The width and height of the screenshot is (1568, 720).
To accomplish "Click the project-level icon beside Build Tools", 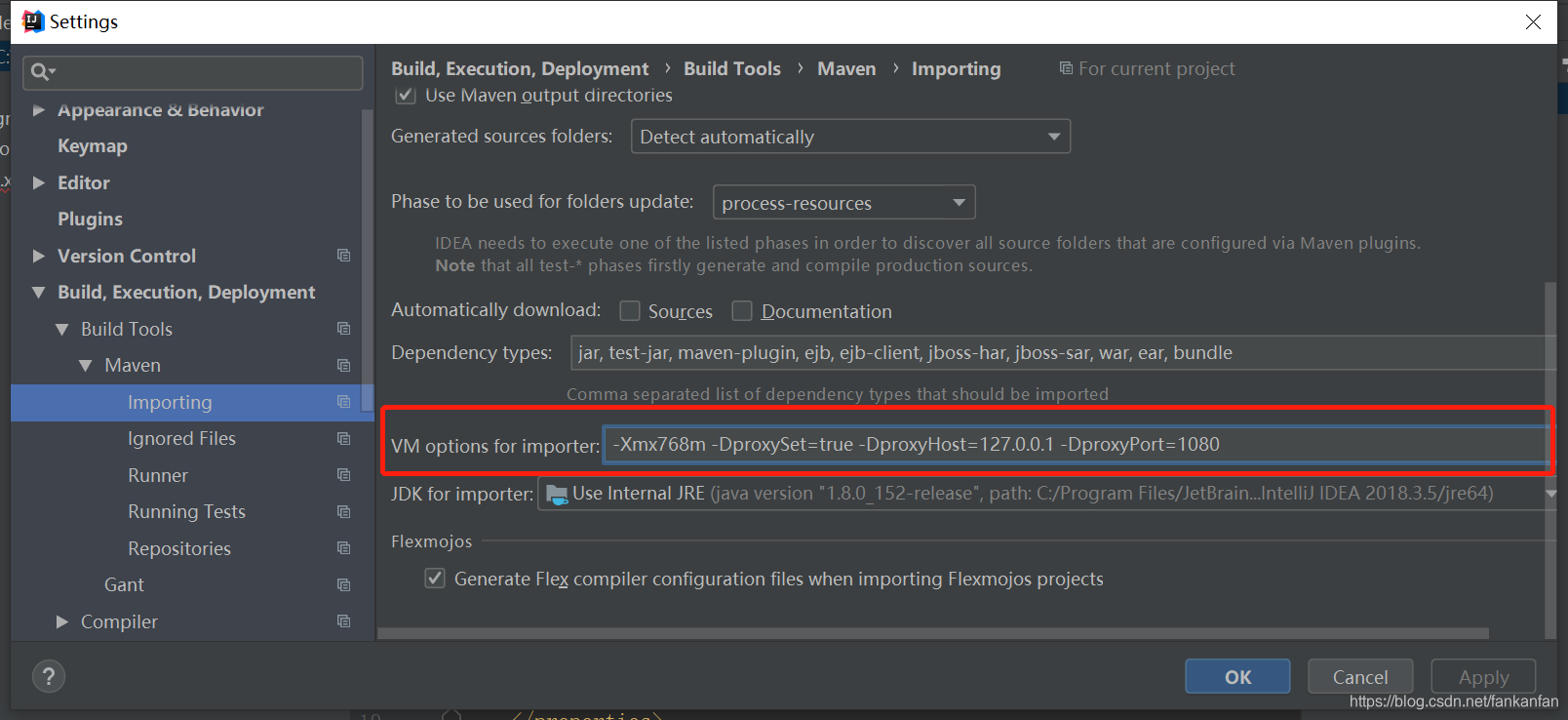I will pos(343,328).
